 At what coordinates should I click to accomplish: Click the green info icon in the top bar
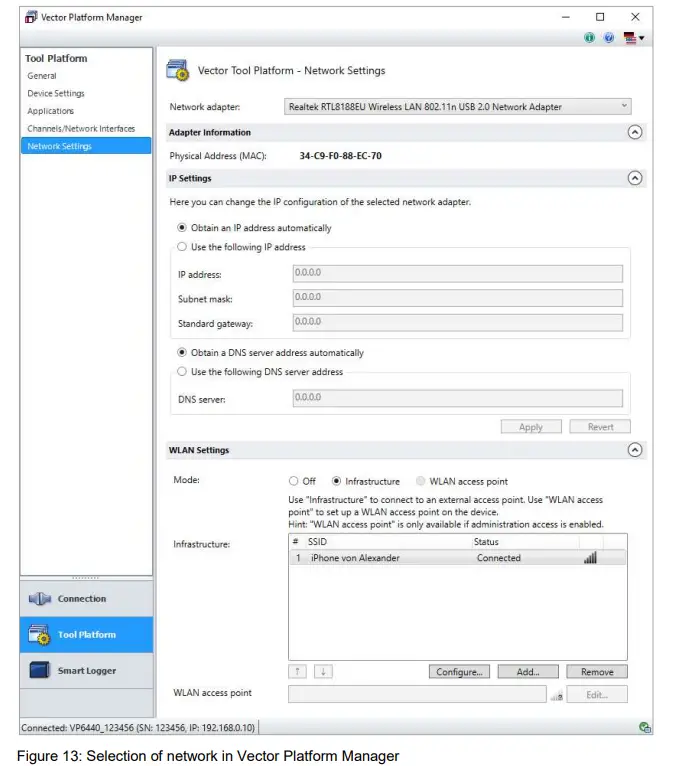click(590, 38)
